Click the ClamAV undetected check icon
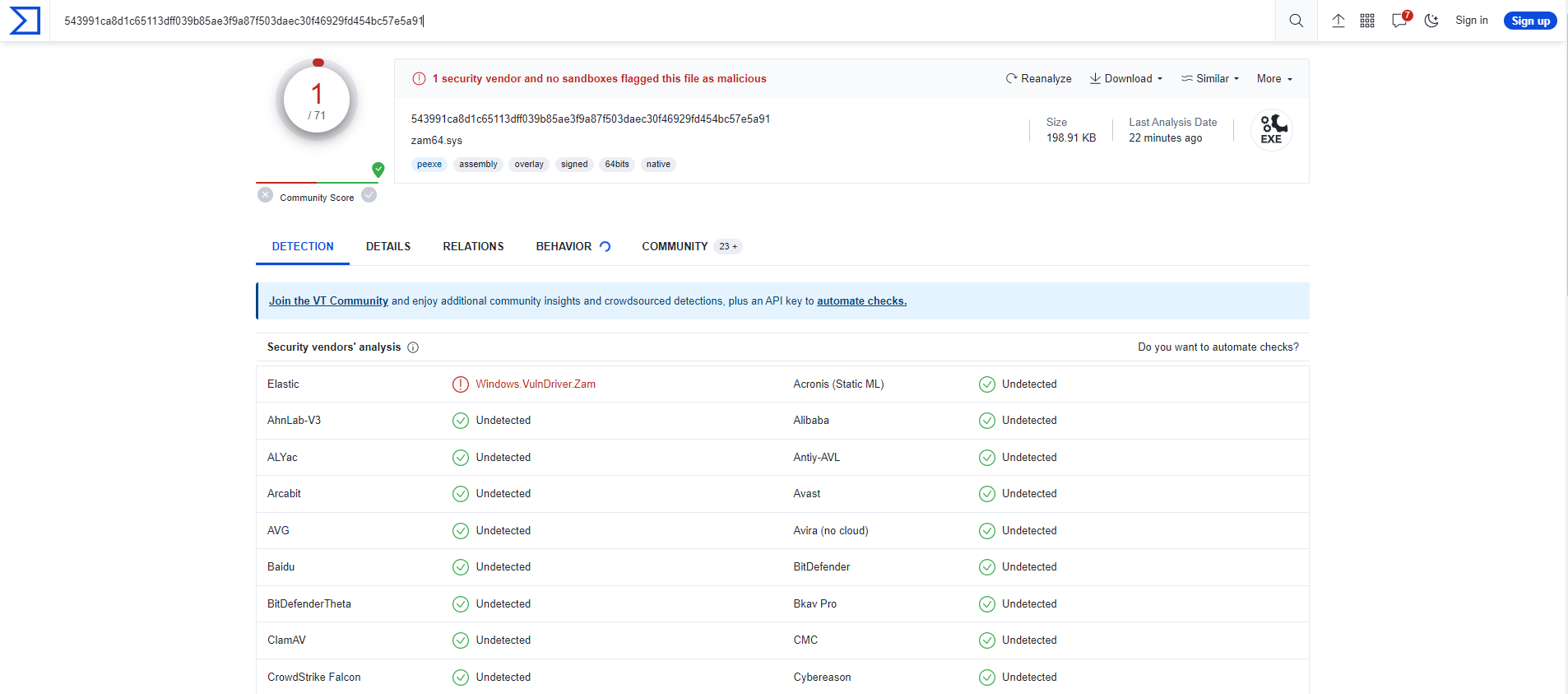The height and width of the screenshot is (694, 1568). [461, 640]
